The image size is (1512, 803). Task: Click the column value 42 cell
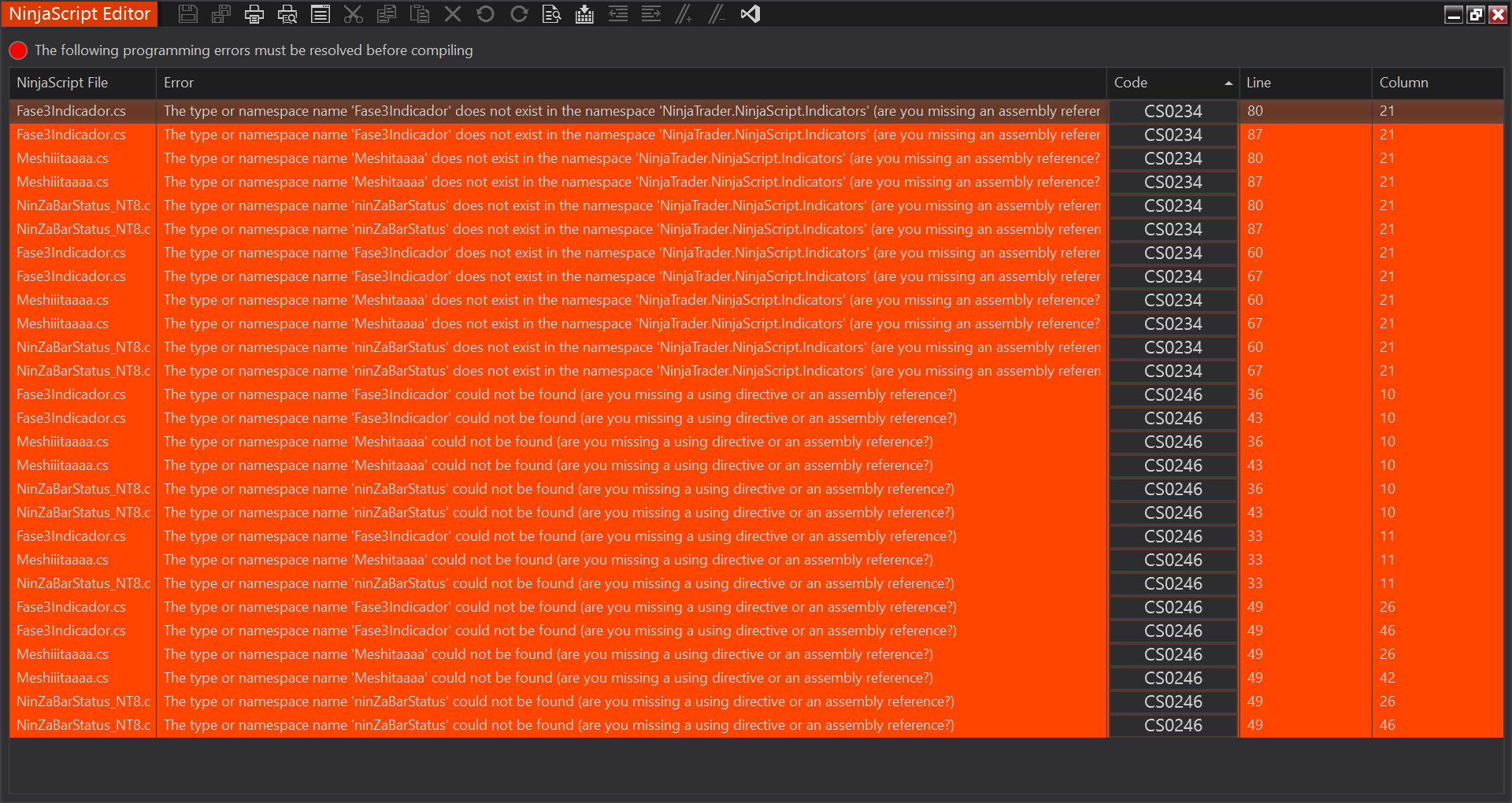[x=1438, y=678]
